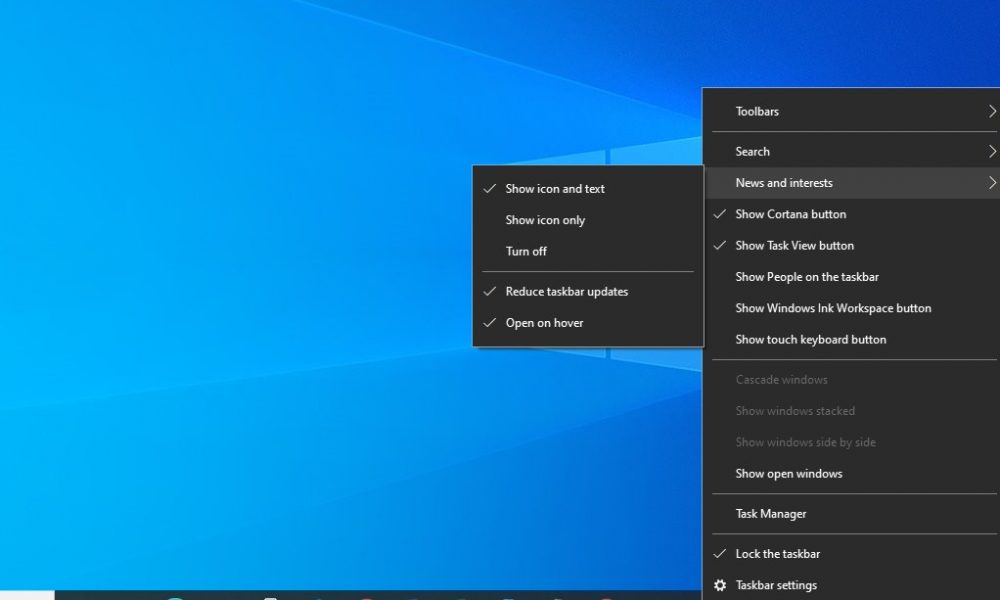Open the News and interests submenu
This screenshot has width=1000, height=600.
click(x=784, y=183)
